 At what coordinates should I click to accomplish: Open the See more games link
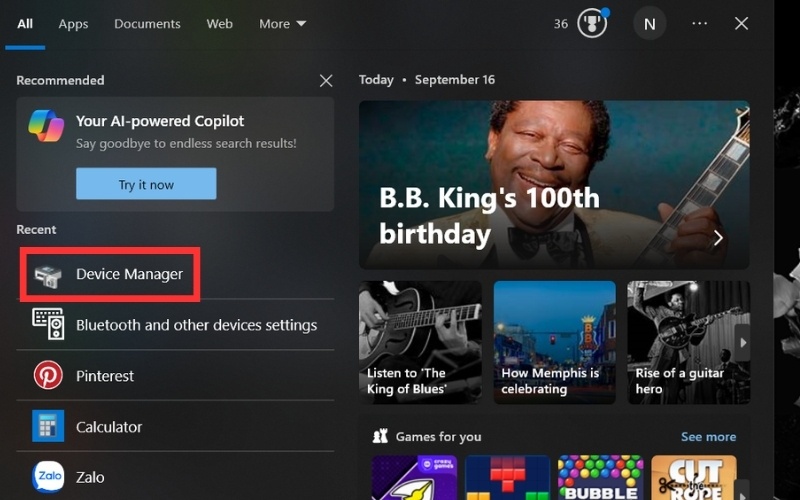(708, 437)
